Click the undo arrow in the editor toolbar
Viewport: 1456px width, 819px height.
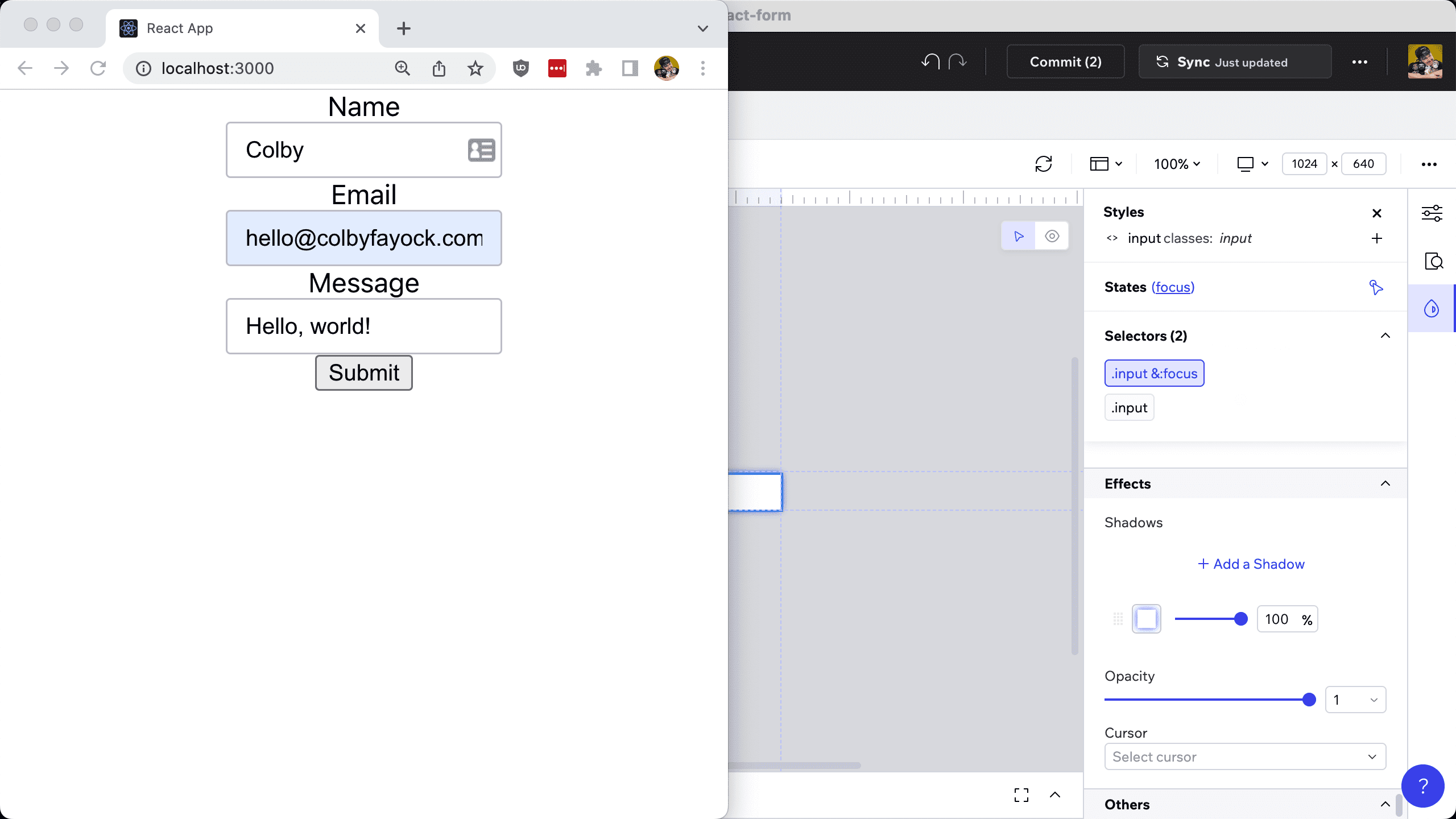pyautogui.click(x=930, y=61)
